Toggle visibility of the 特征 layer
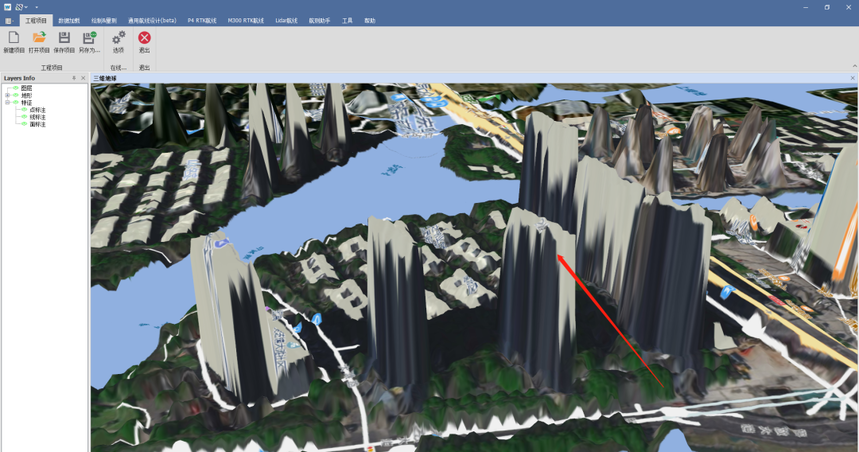 [16, 102]
